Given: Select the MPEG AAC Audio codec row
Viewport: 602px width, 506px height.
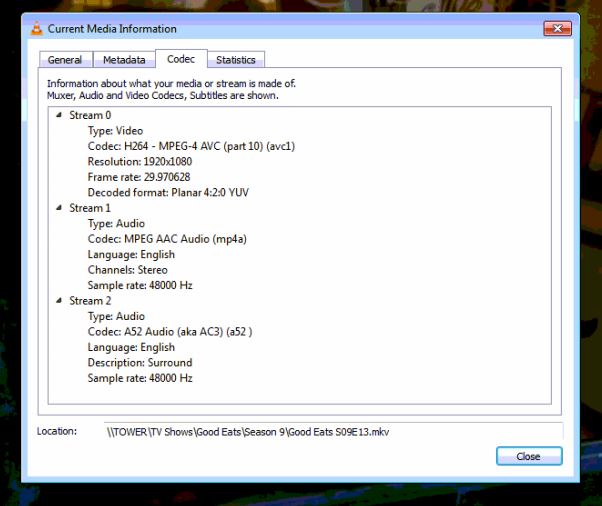Looking at the screenshot, I should click(x=167, y=239).
